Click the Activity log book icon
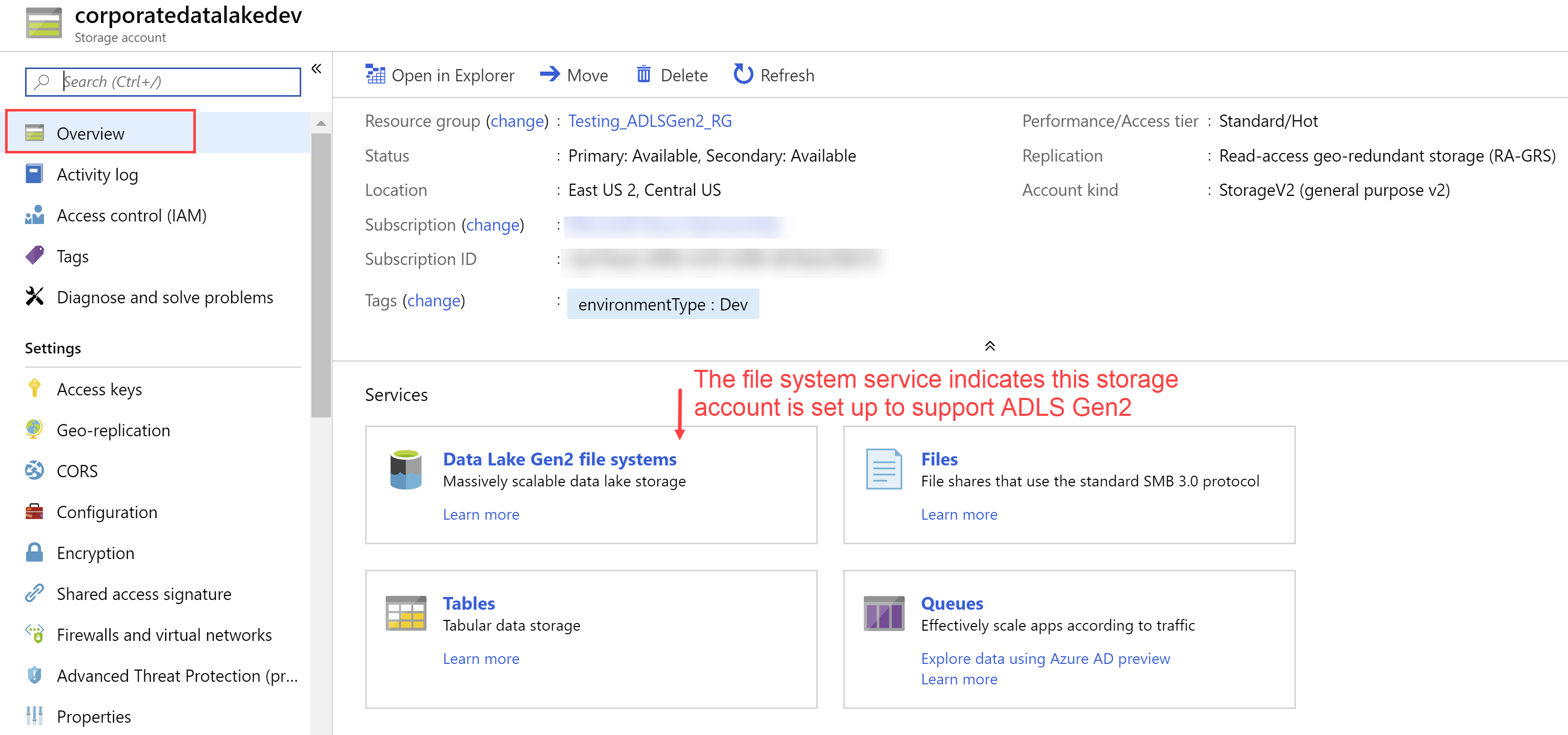The height and width of the screenshot is (735, 1568). (35, 174)
